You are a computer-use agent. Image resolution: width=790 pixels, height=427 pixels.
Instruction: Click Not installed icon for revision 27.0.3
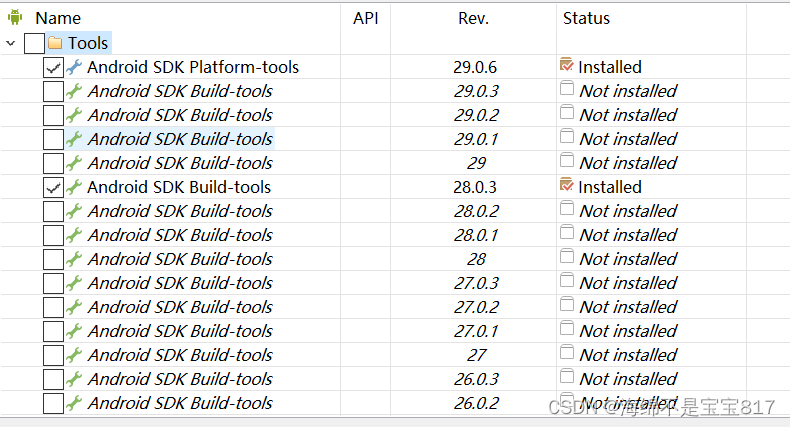click(x=567, y=280)
